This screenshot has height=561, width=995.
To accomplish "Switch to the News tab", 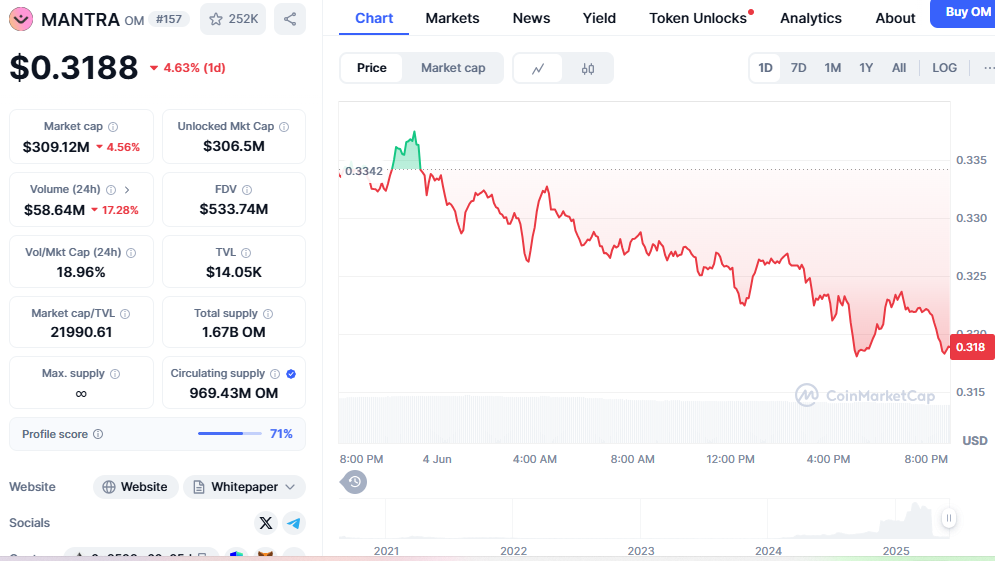I will pos(531,18).
